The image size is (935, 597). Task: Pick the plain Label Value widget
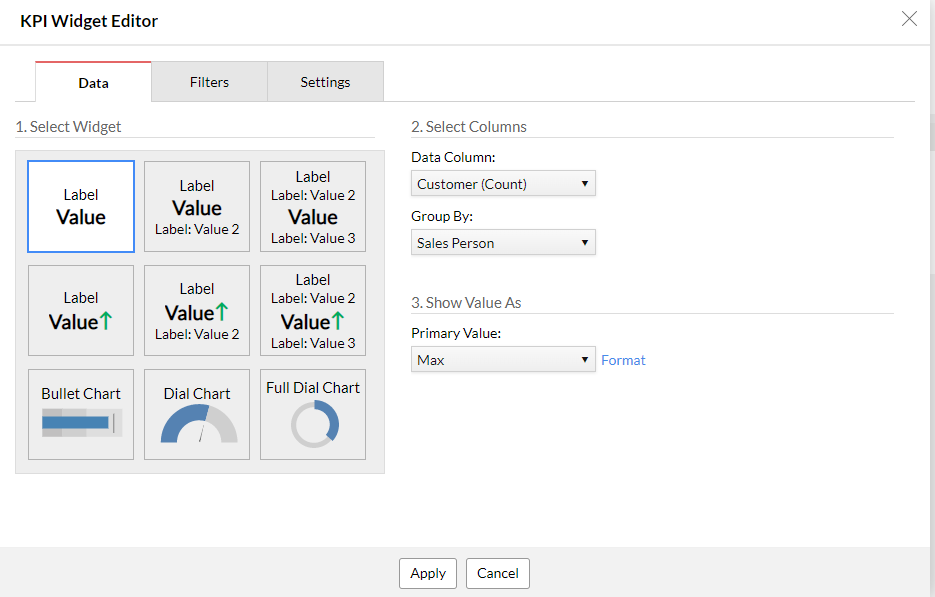(81, 207)
